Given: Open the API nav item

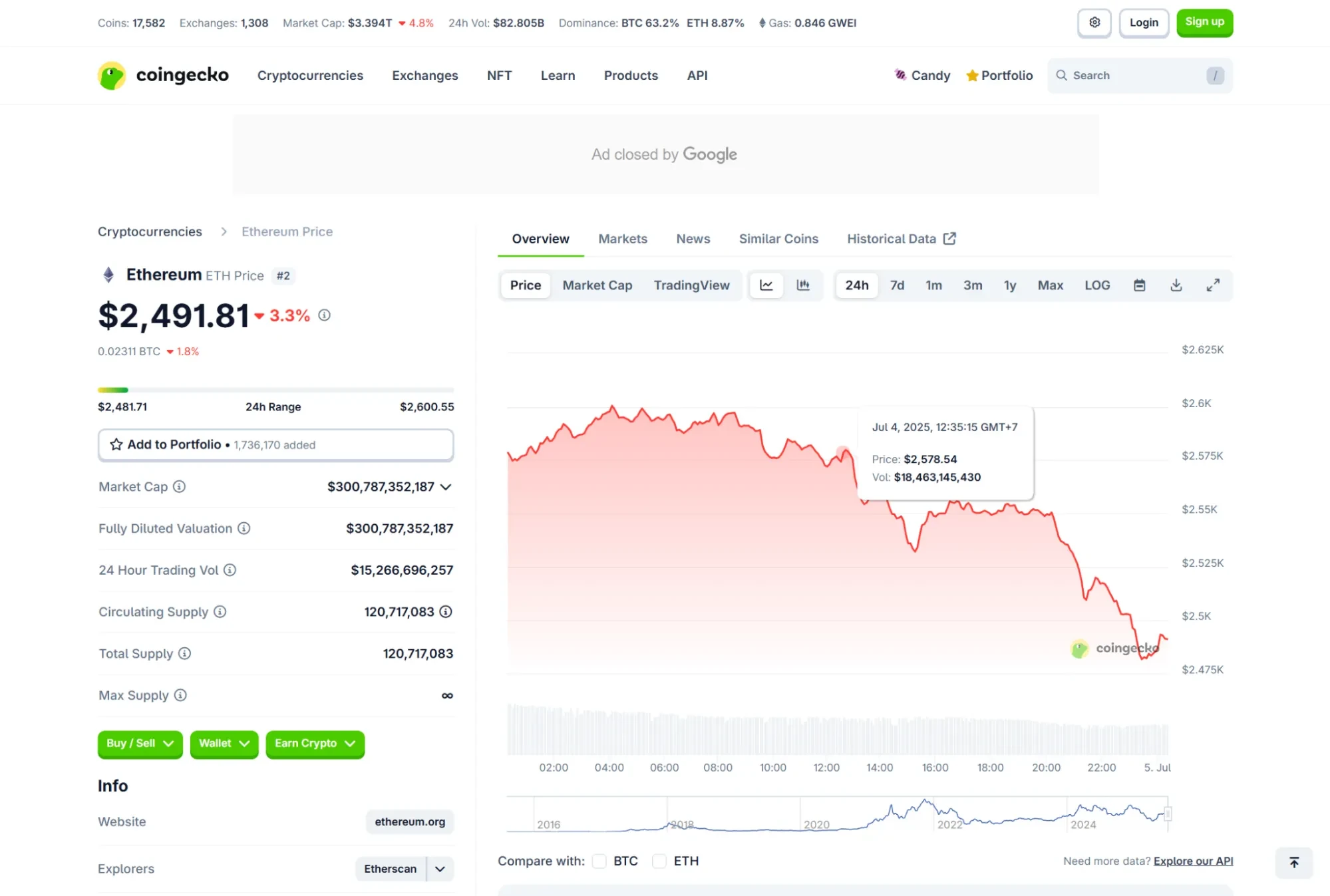Looking at the screenshot, I should 697,75.
